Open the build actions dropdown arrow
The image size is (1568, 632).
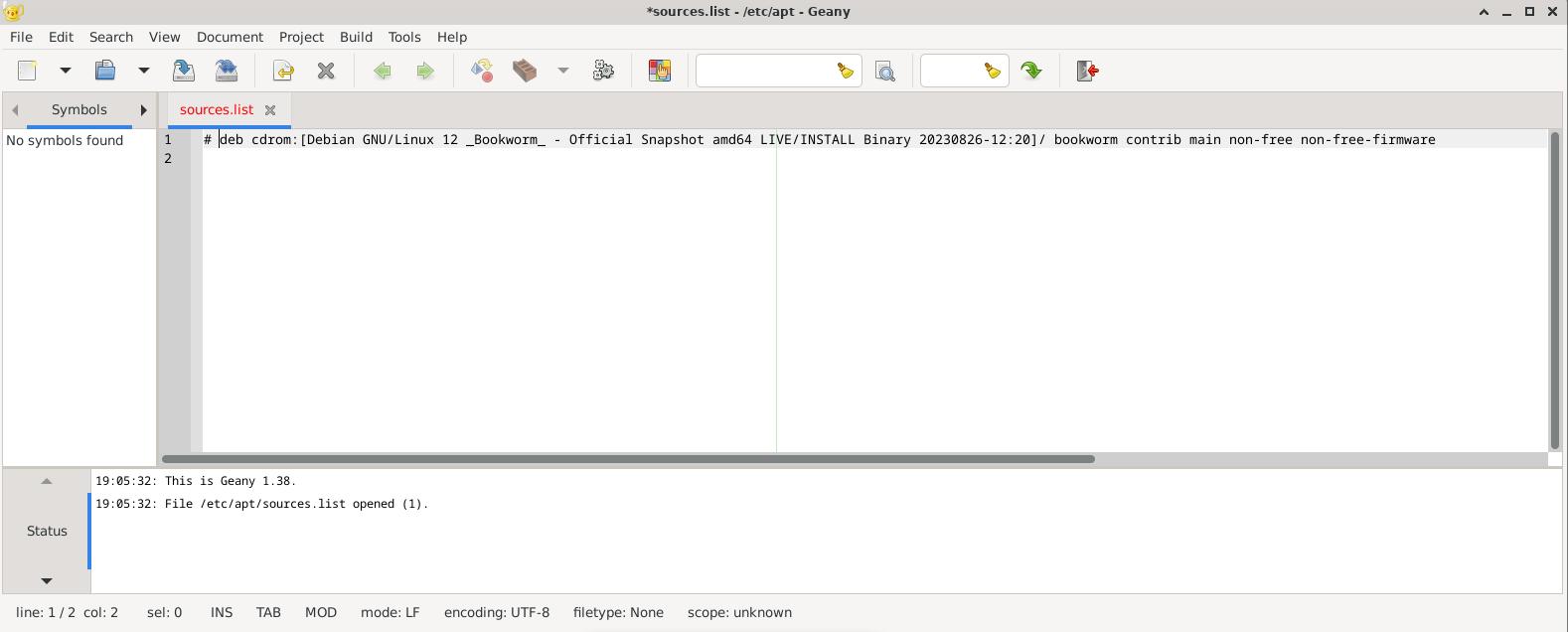coord(562,71)
